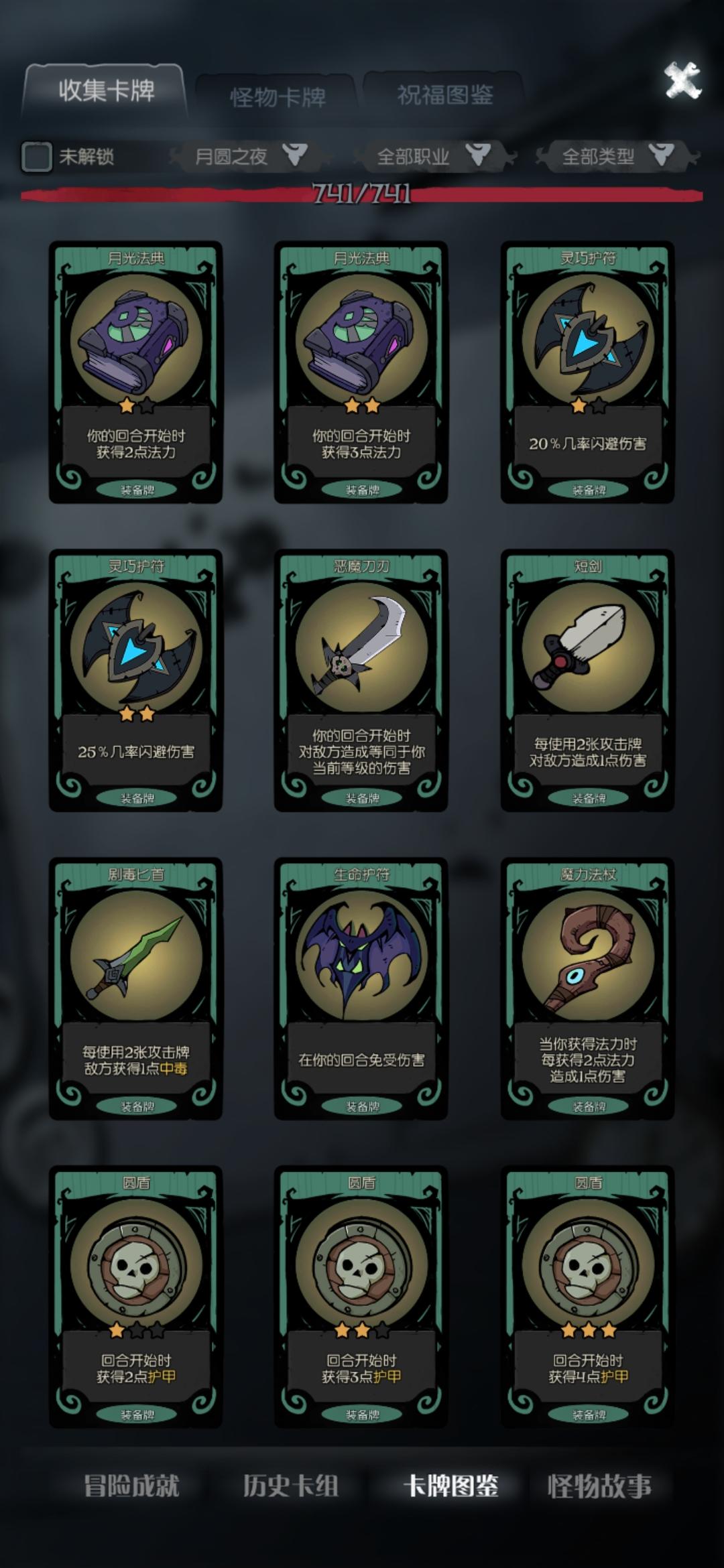Switch to the 怪物卡牌 tab

277,97
